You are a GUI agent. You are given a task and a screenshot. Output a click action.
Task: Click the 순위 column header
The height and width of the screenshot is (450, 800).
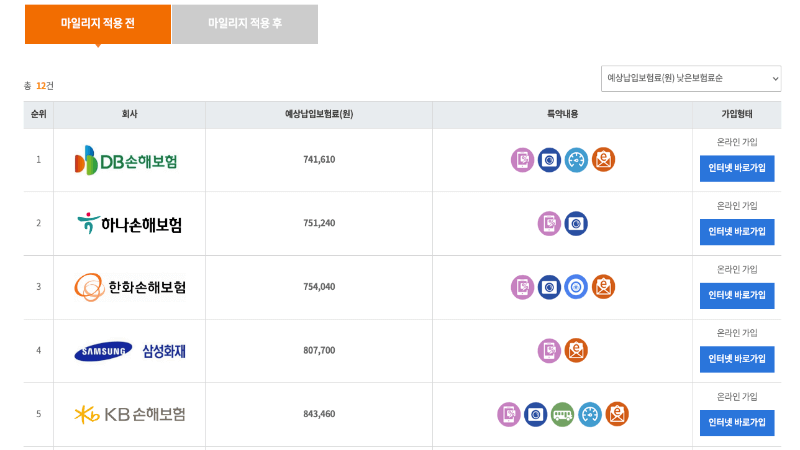pos(39,114)
